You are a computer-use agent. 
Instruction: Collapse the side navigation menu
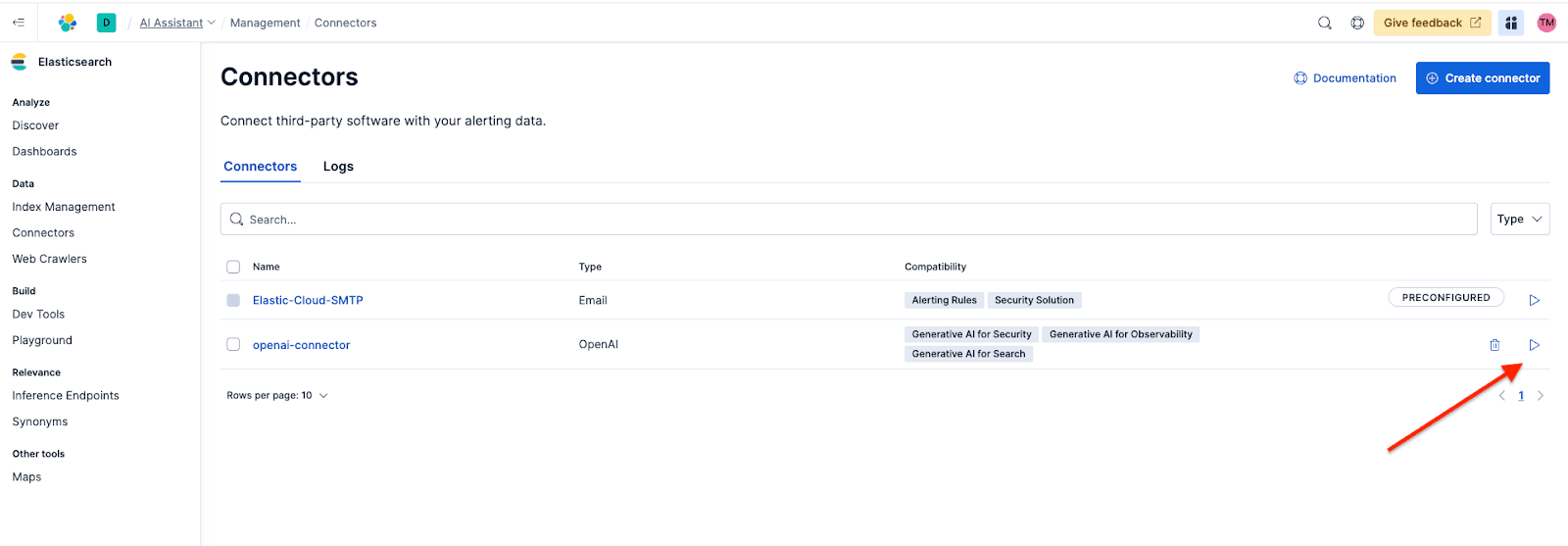pos(19,23)
